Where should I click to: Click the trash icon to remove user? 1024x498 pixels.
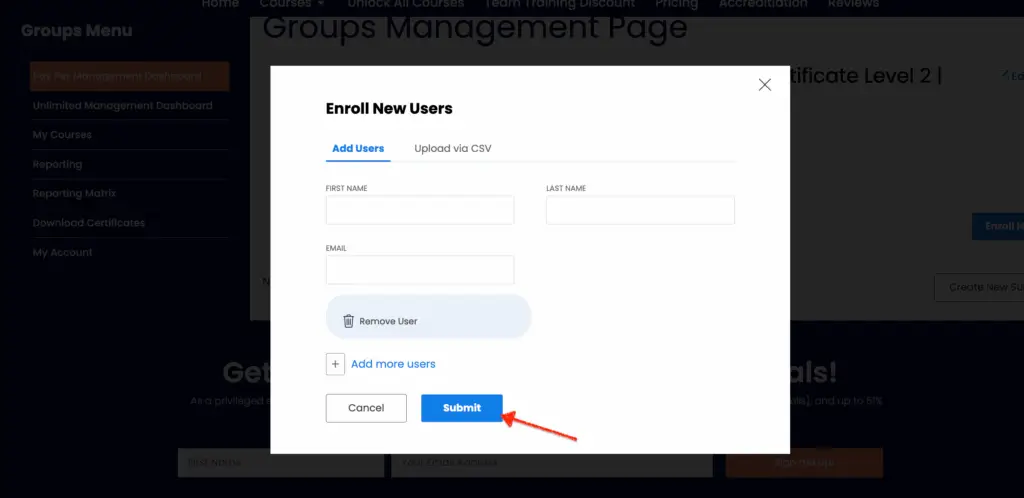pyautogui.click(x=348, y=321)
